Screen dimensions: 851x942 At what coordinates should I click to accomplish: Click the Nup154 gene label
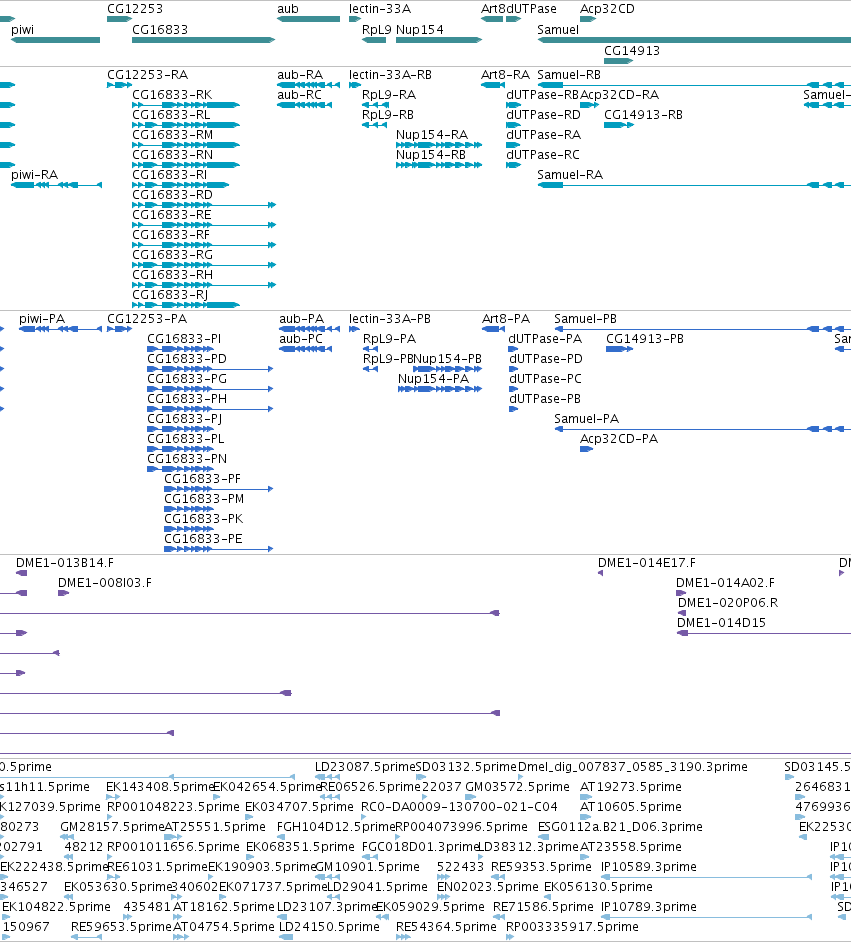[419, 29]
